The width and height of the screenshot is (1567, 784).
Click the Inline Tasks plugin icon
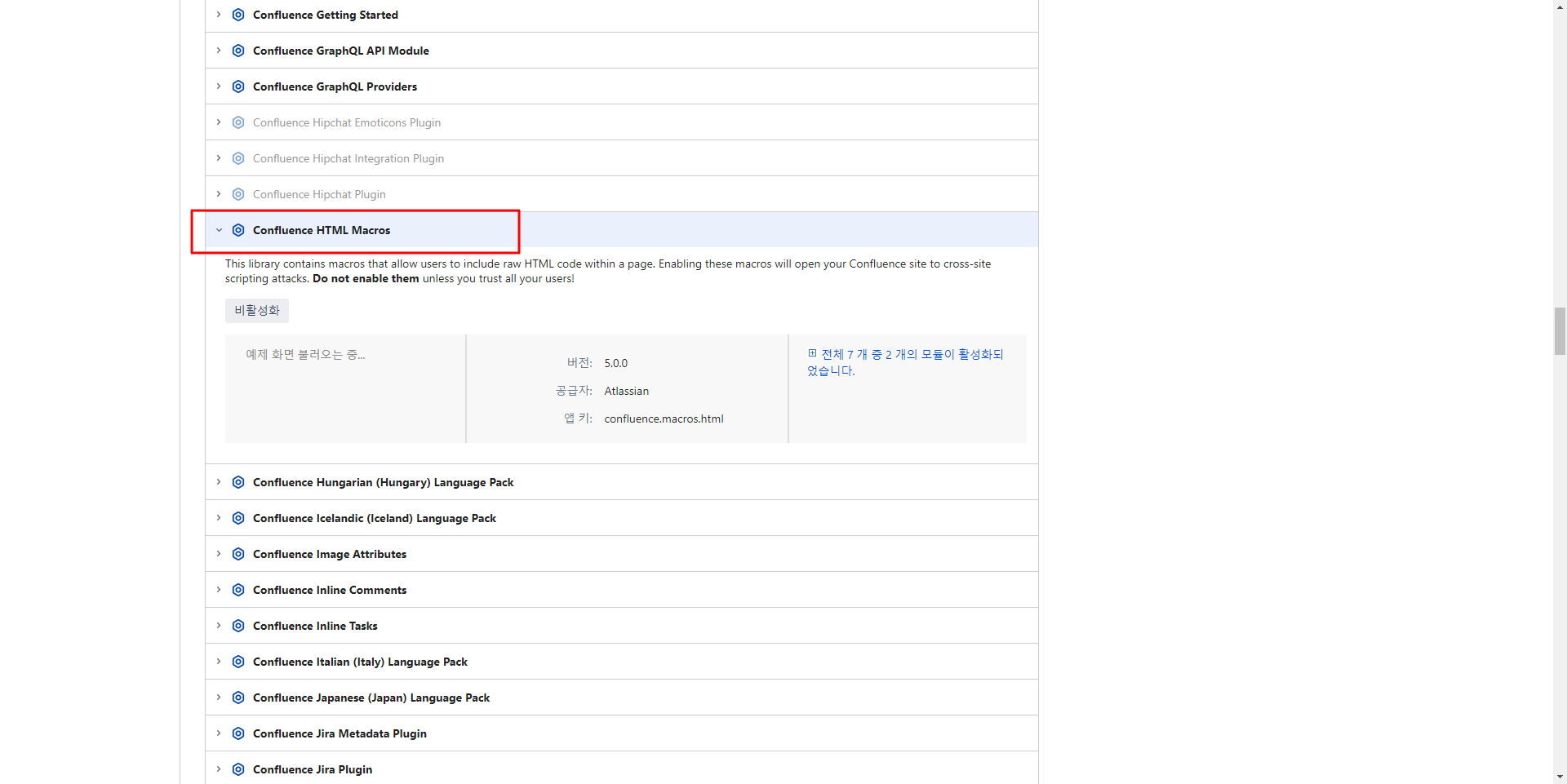[238, 626]
